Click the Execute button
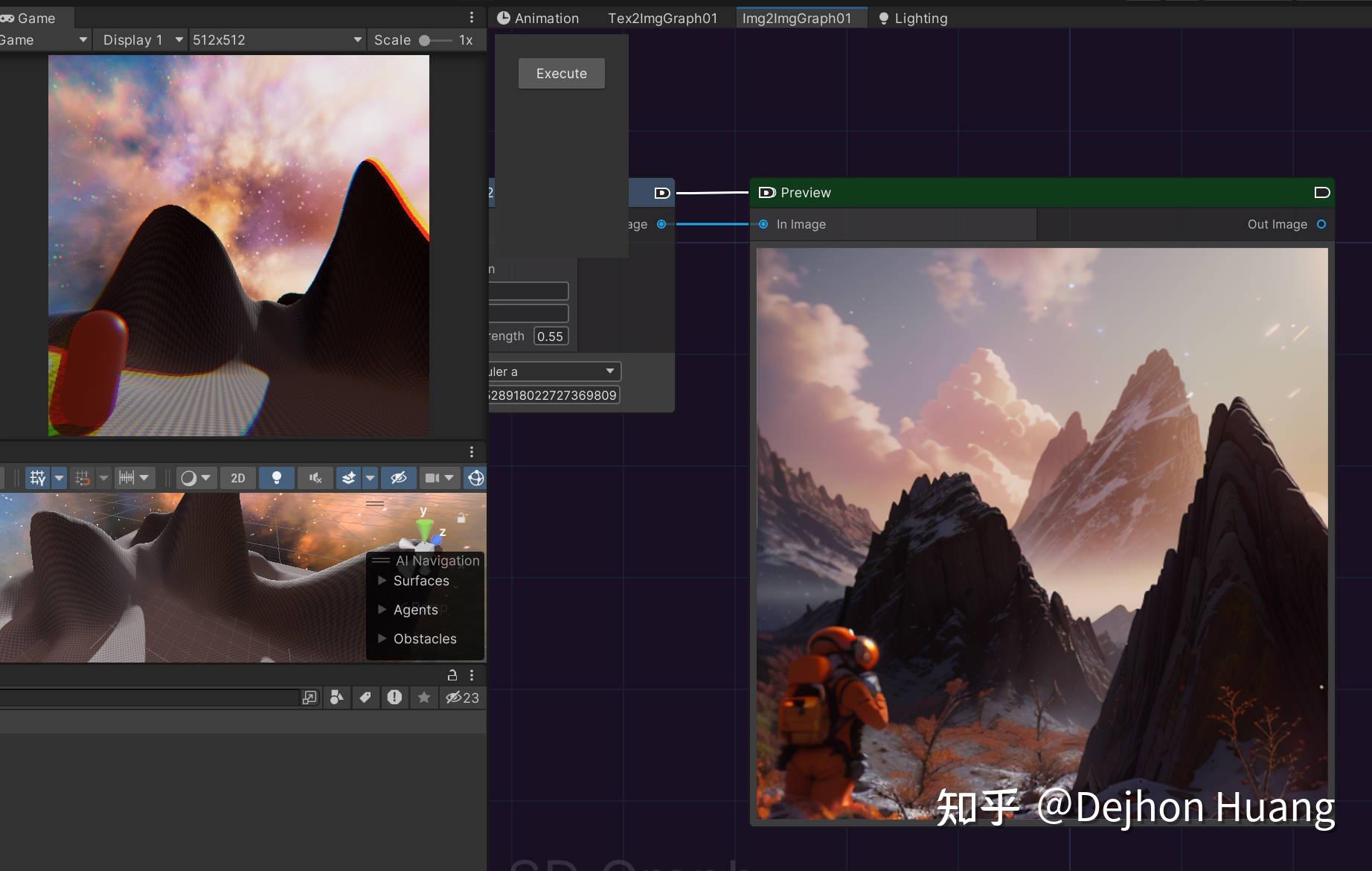This screenshot has height=871, width=1372. (x=561, y=73)
